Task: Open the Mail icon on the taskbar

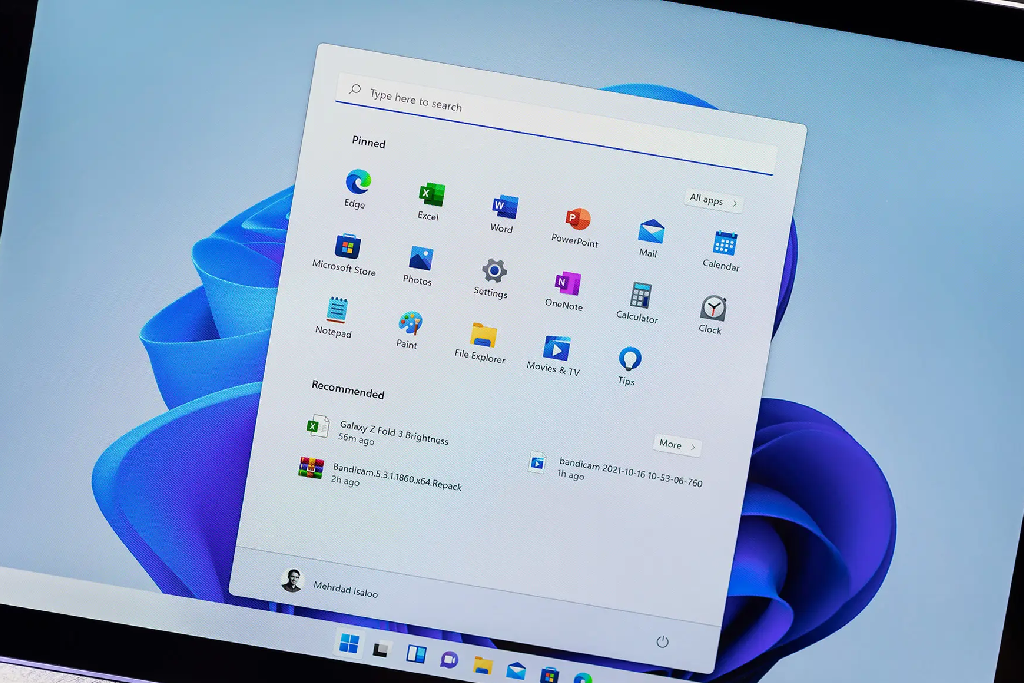Action: click(516, 670)
